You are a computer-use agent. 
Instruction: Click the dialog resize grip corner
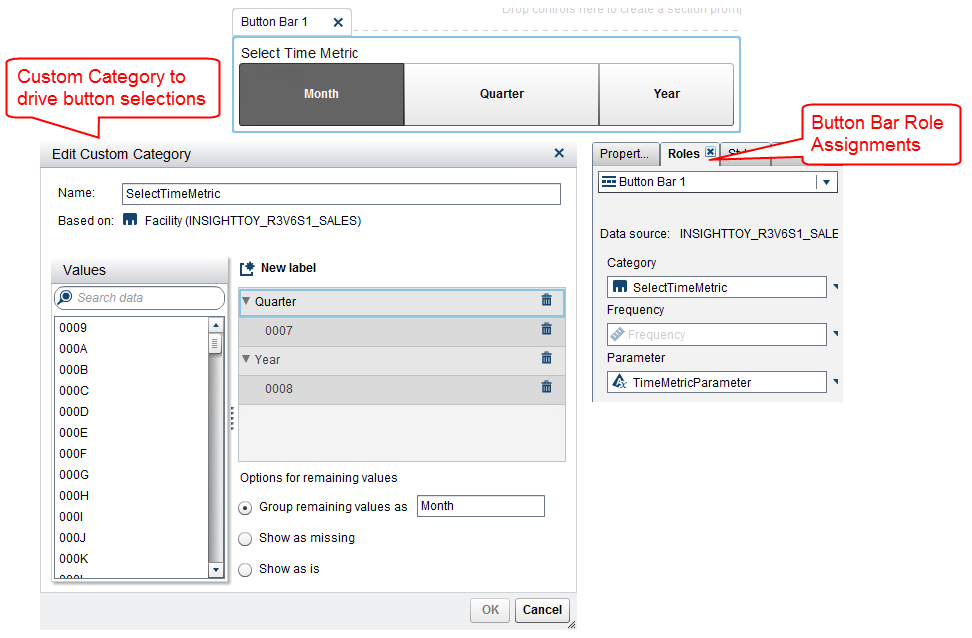(x=572, y=624)
